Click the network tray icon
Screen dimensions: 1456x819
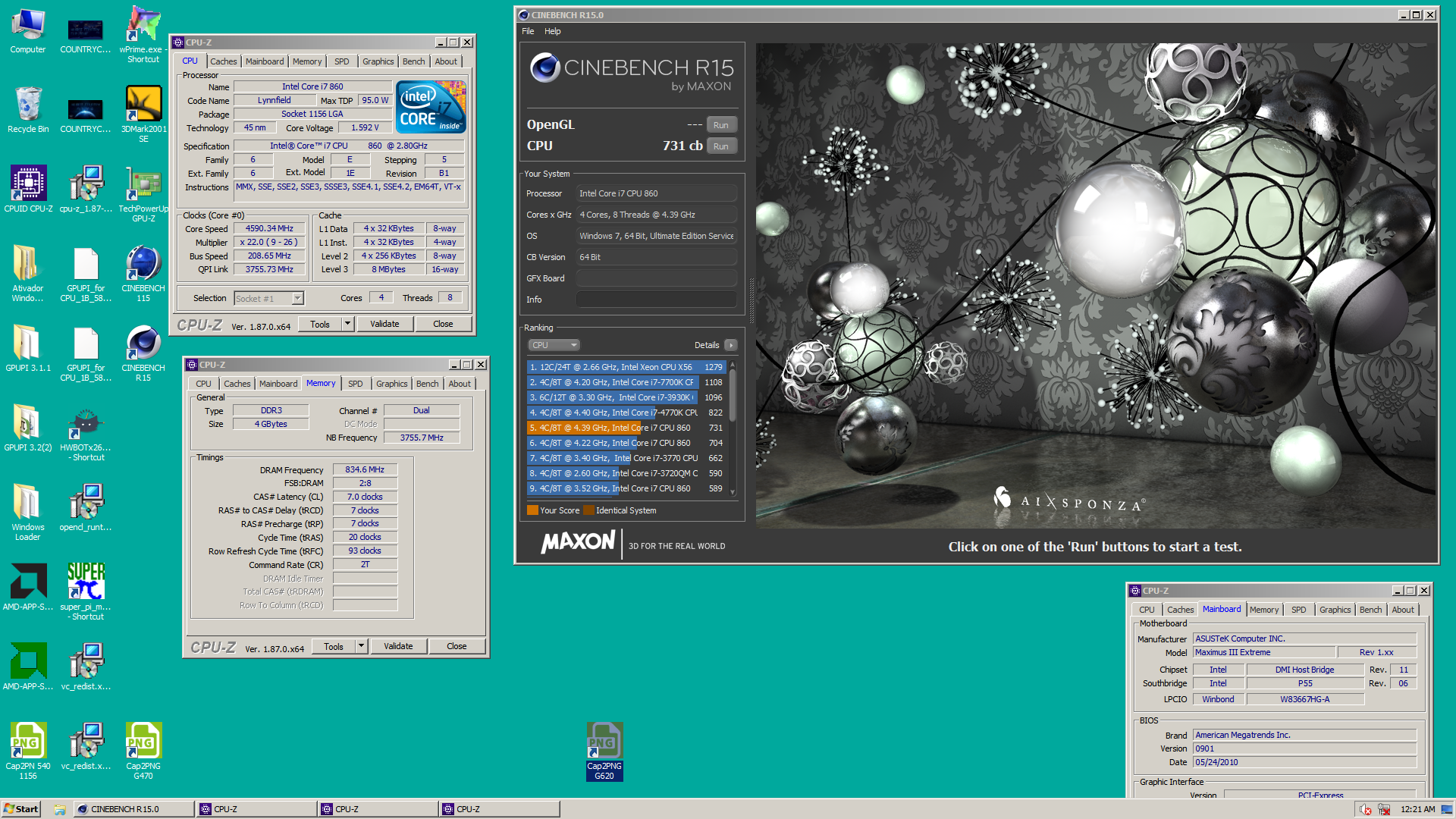click(x=1384, y=809)
